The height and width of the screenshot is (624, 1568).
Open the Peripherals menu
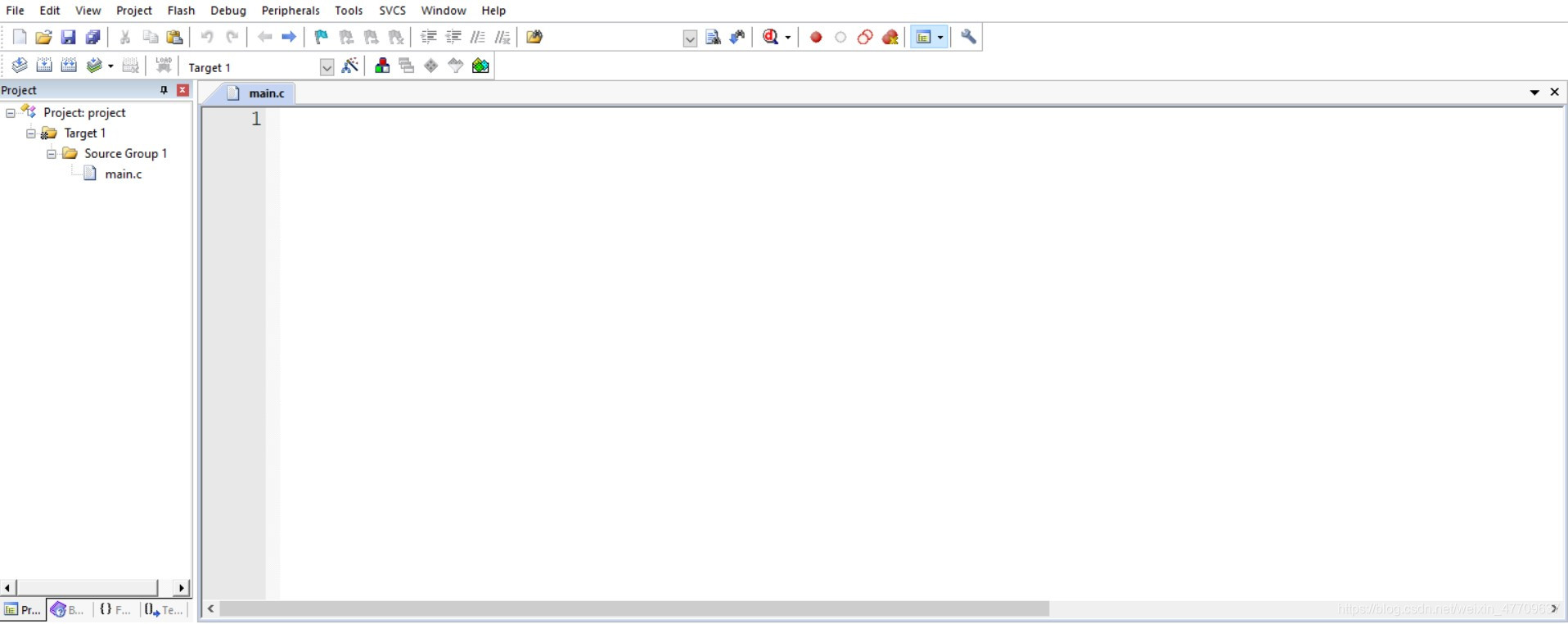click(291, 11)
